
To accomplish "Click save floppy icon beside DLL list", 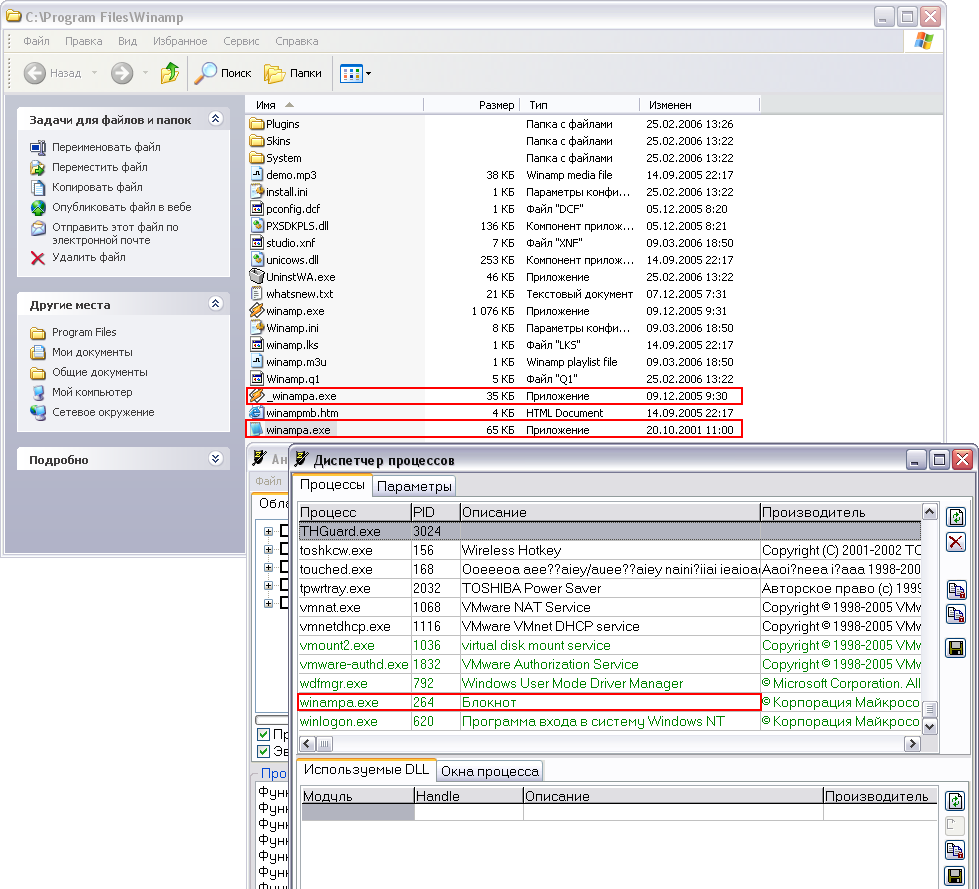I will [x=955, y=875].
